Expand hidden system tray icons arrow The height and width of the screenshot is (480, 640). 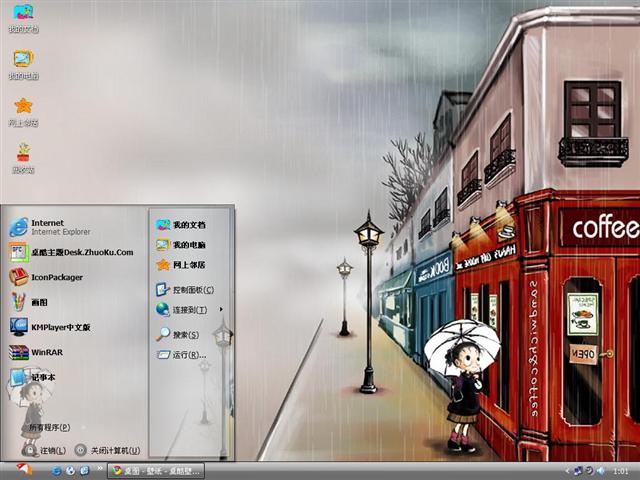(567, 471)
